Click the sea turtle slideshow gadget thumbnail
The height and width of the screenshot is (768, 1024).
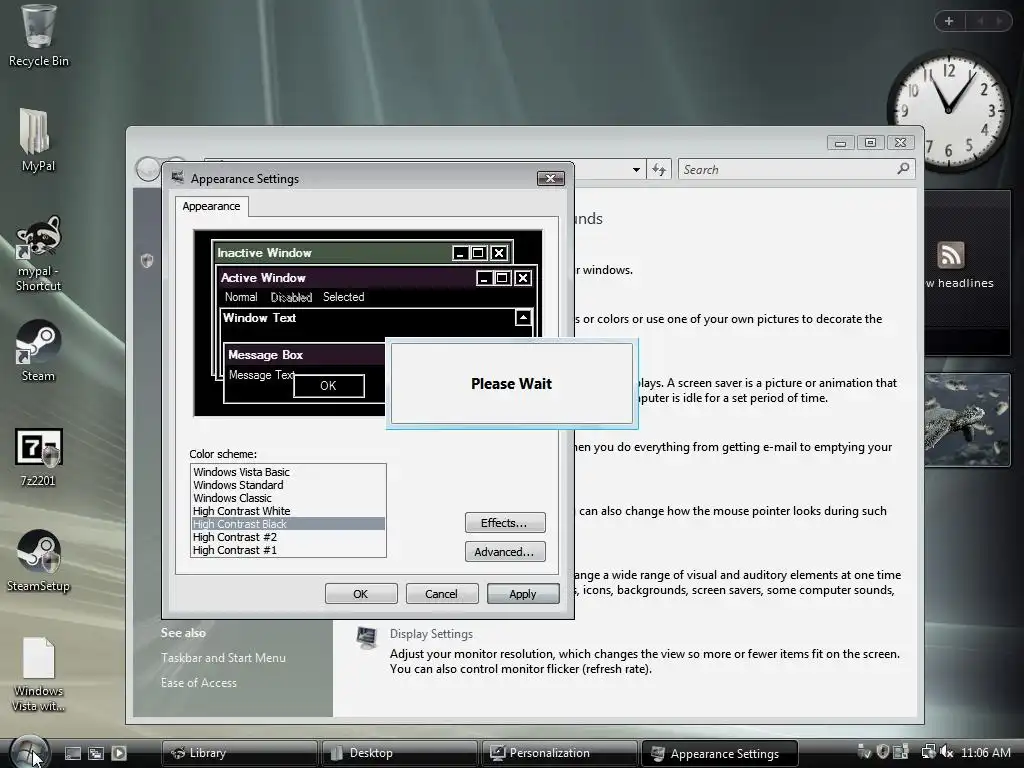point(968,419)
